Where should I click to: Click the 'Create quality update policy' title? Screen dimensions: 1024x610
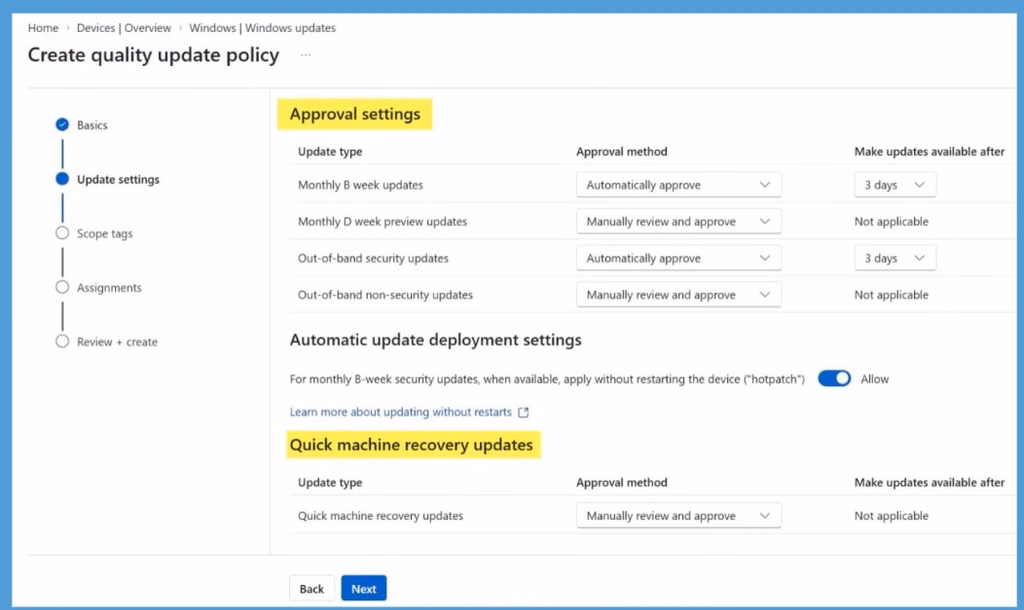pos(153,55)
